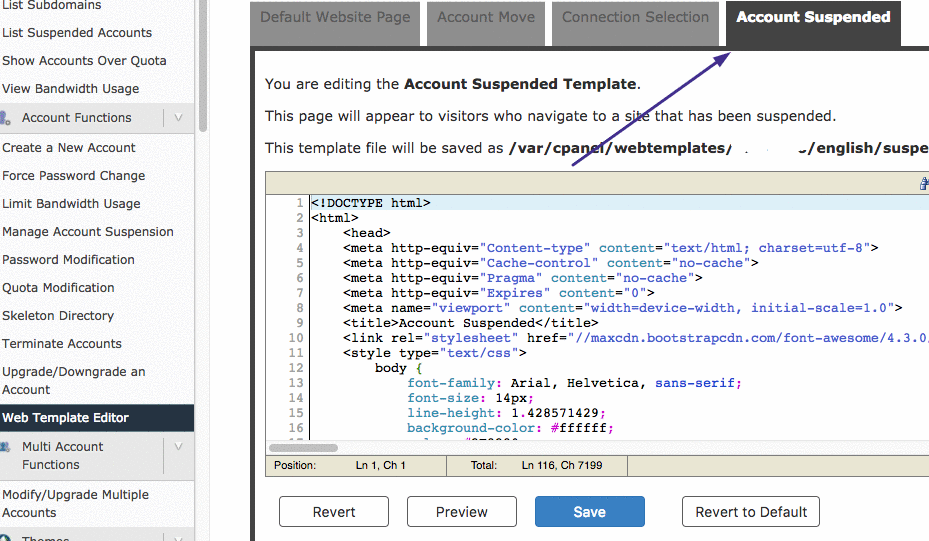Switch to the Default Website Page tab
This screenshot has height=541, width=929.
click(x=335, y=18)
